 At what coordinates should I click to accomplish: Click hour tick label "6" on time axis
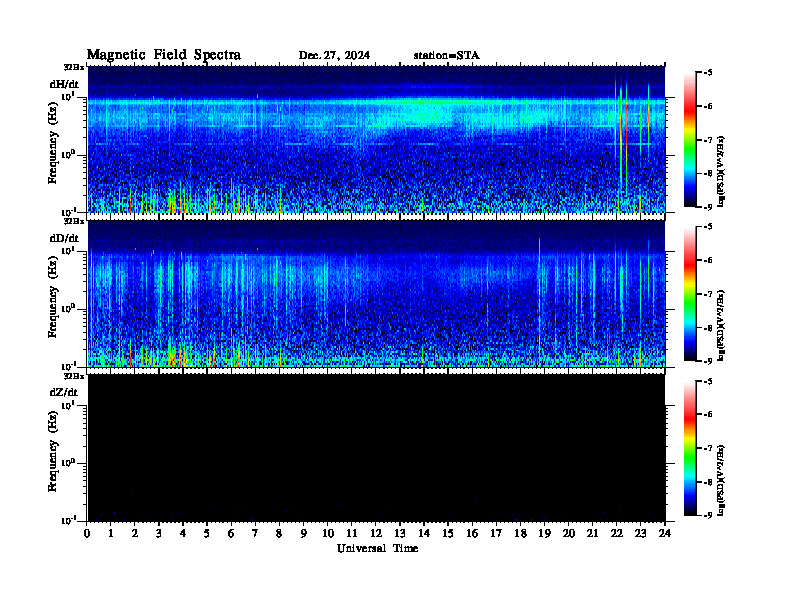(x=231, y=533)
